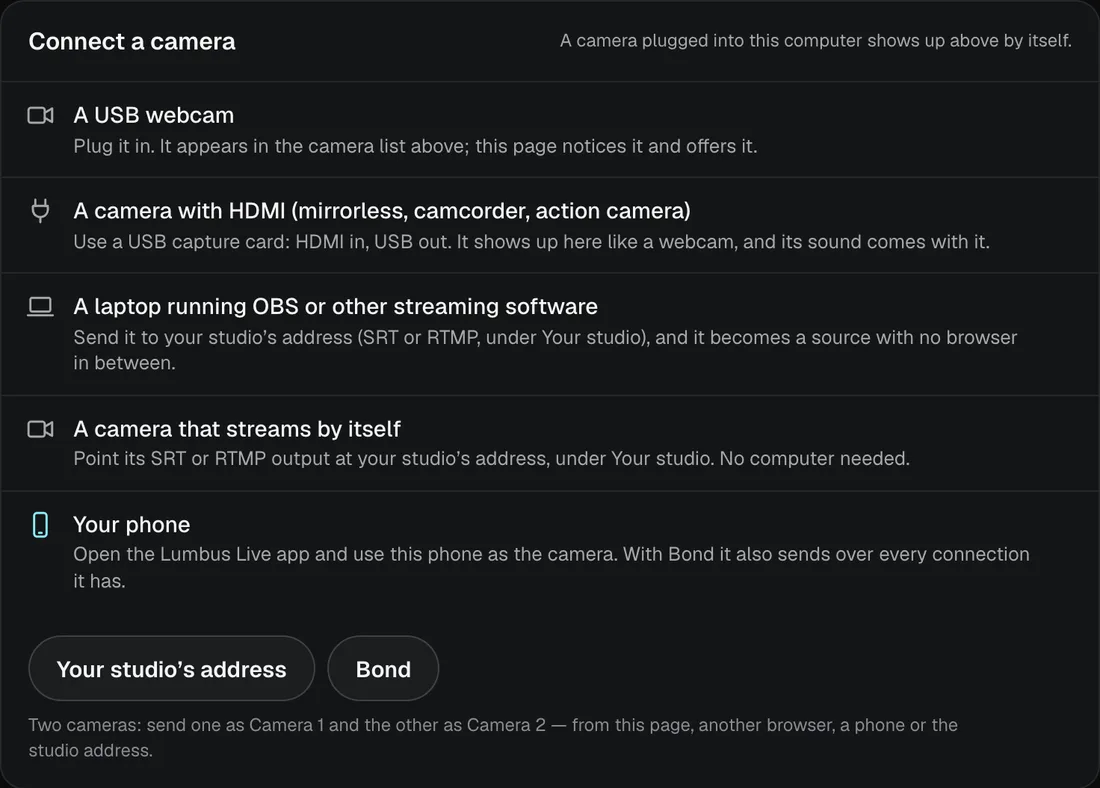Click the phone icon beside Your phone
1100x788 pixels.
coord(40,524)
